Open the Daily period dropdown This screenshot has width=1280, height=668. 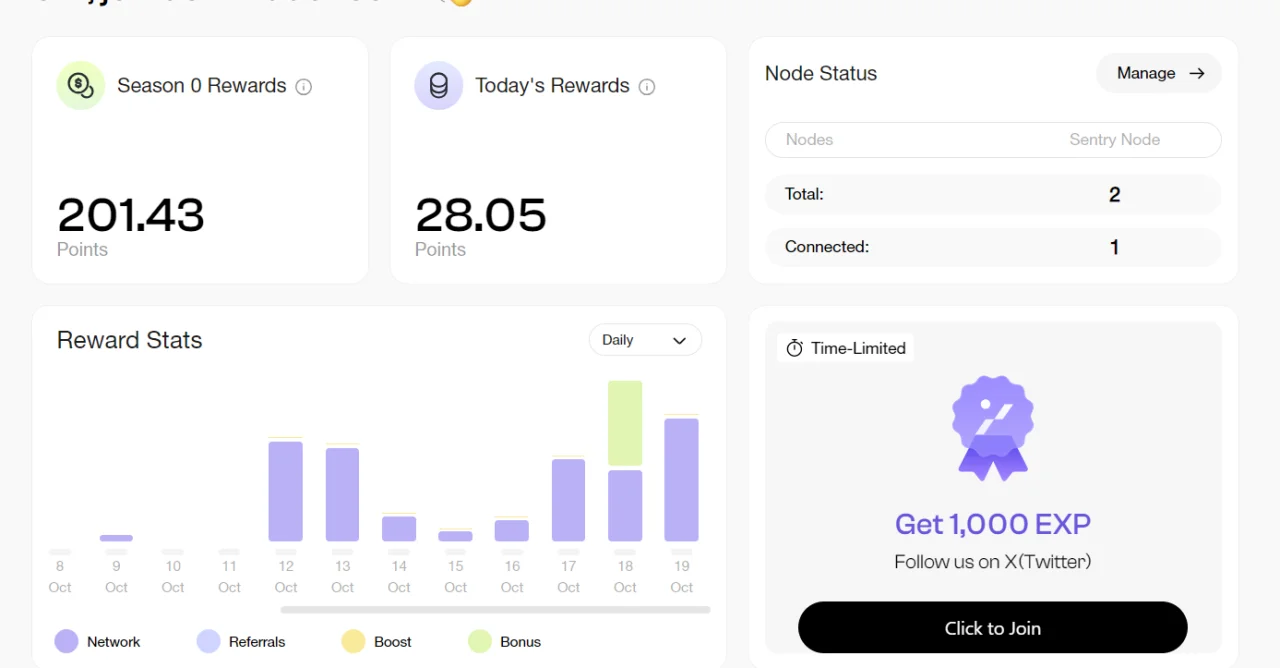pos(645,340)
